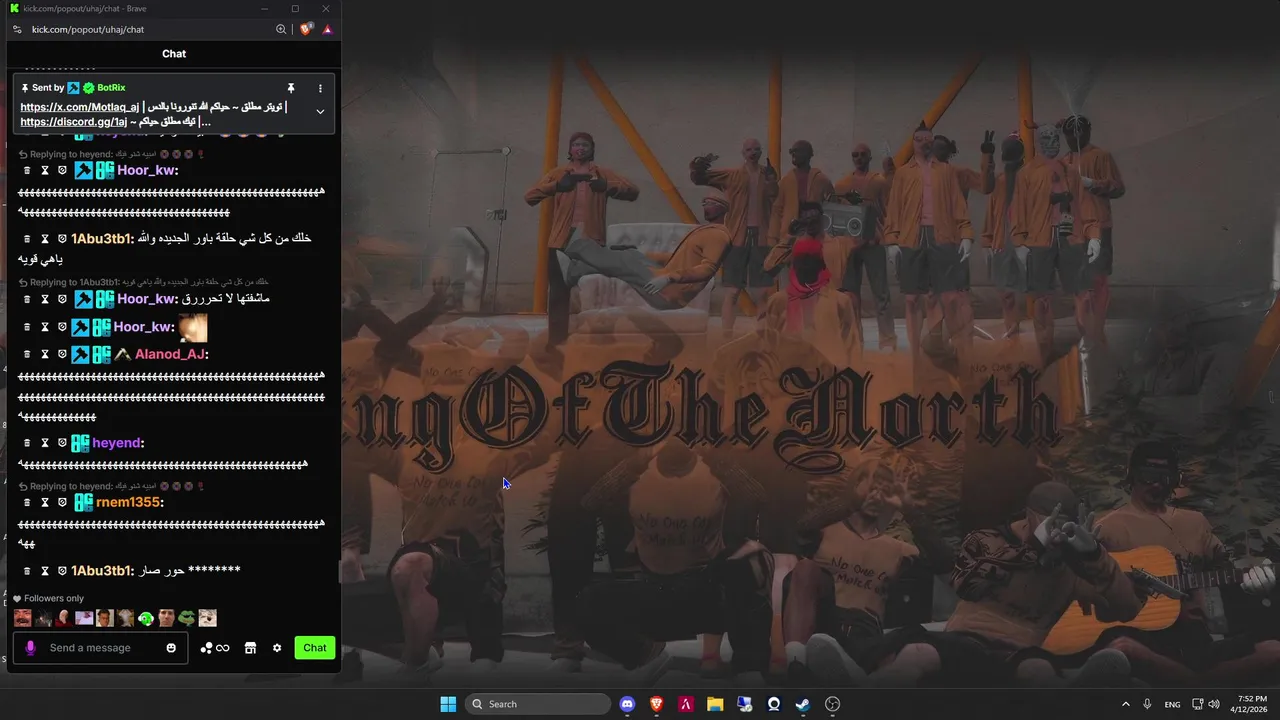Open chat settings gear icon
1280x720 pixels.
click(x=277, y=648)
